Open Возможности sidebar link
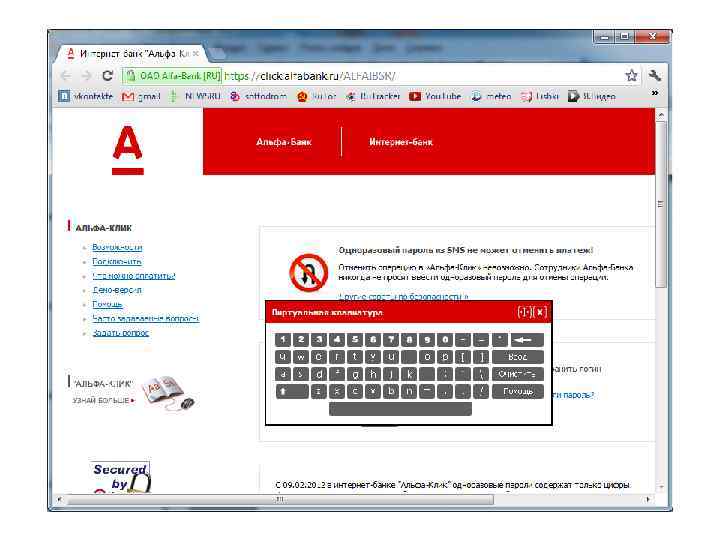This screenshot has height=540, width=720. tap(117, 247)
